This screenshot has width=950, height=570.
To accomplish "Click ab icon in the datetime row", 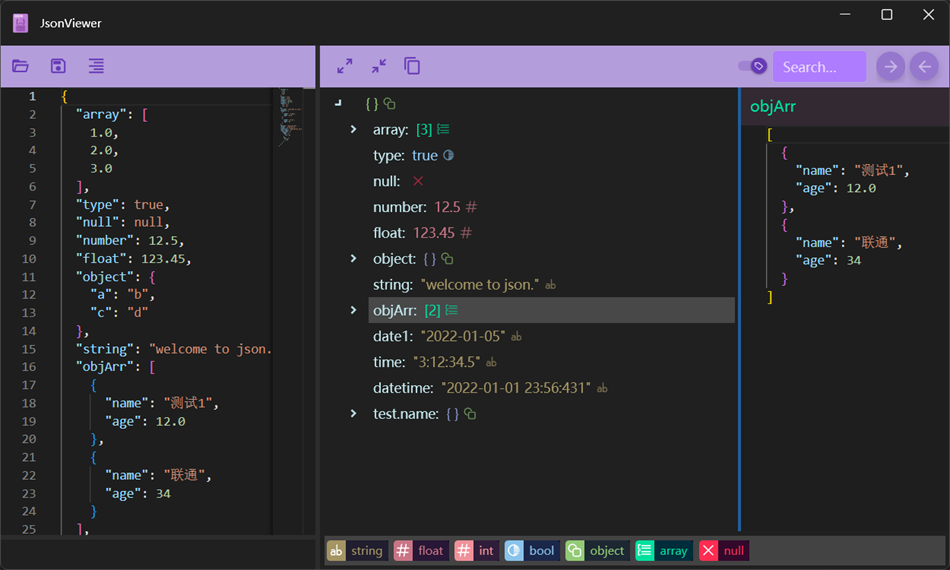I will coord(602,388).
